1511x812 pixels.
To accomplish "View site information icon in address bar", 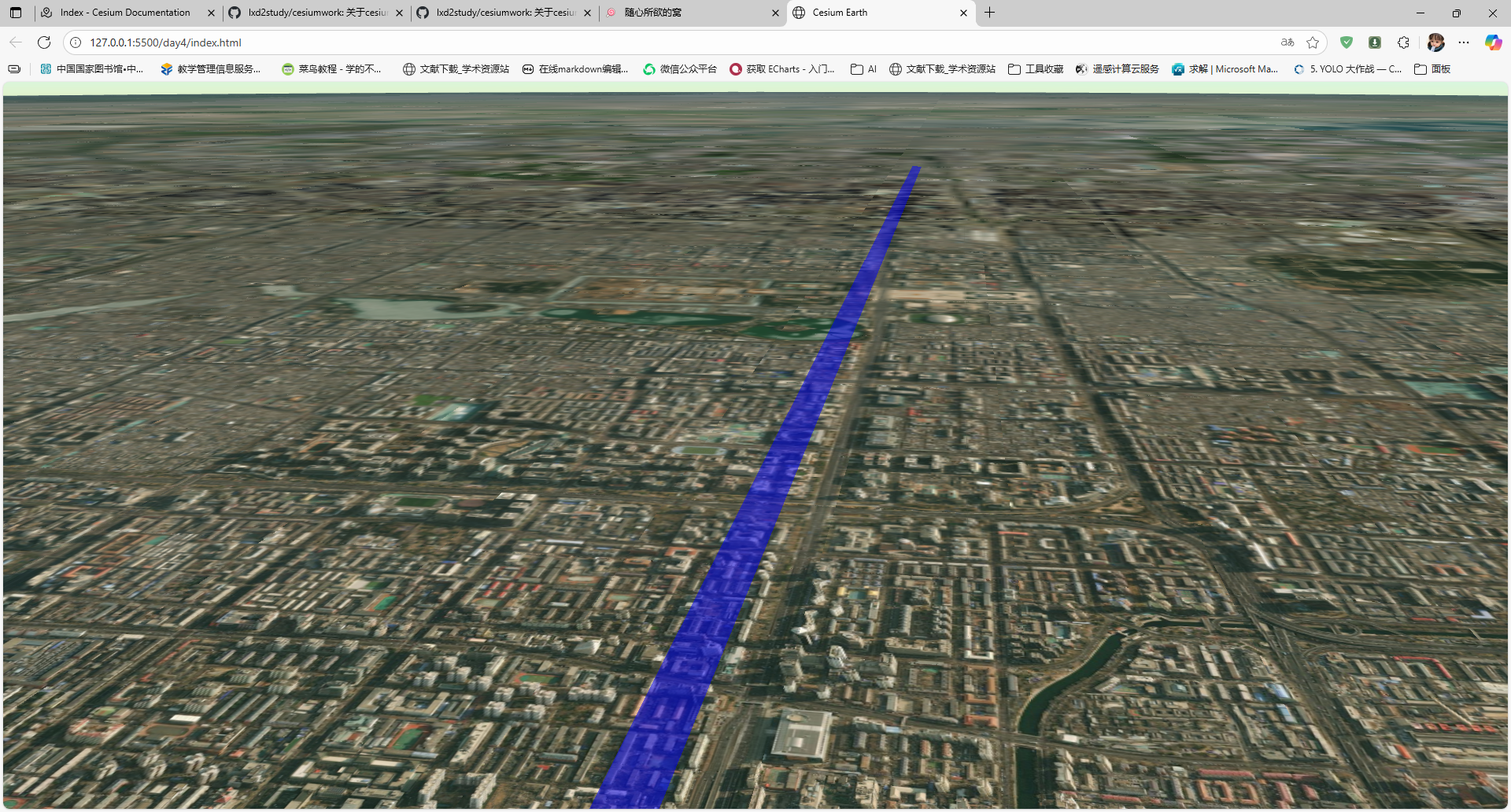I will pos(76,42).
